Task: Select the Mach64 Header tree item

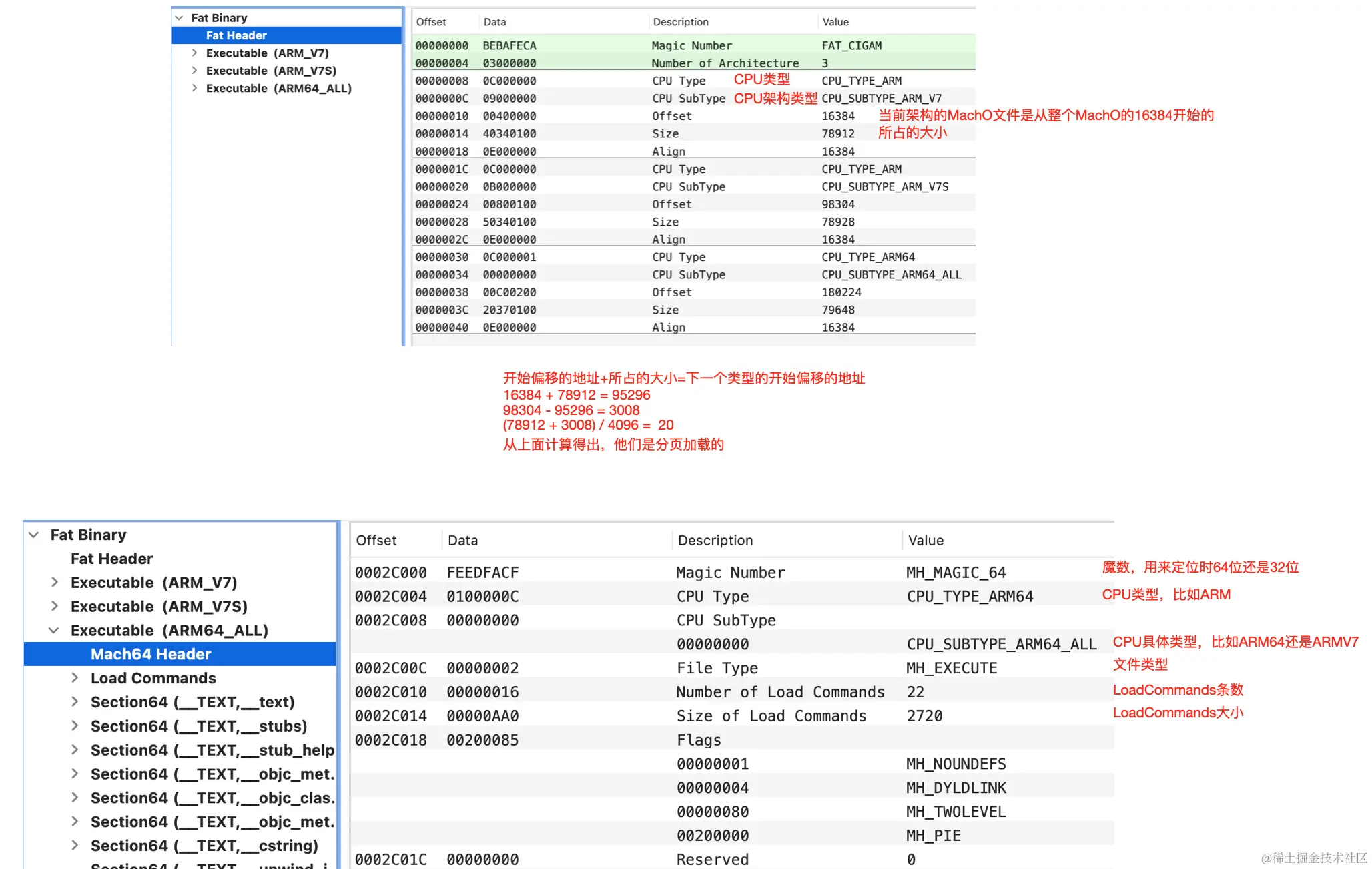Action: coord(151,655)
